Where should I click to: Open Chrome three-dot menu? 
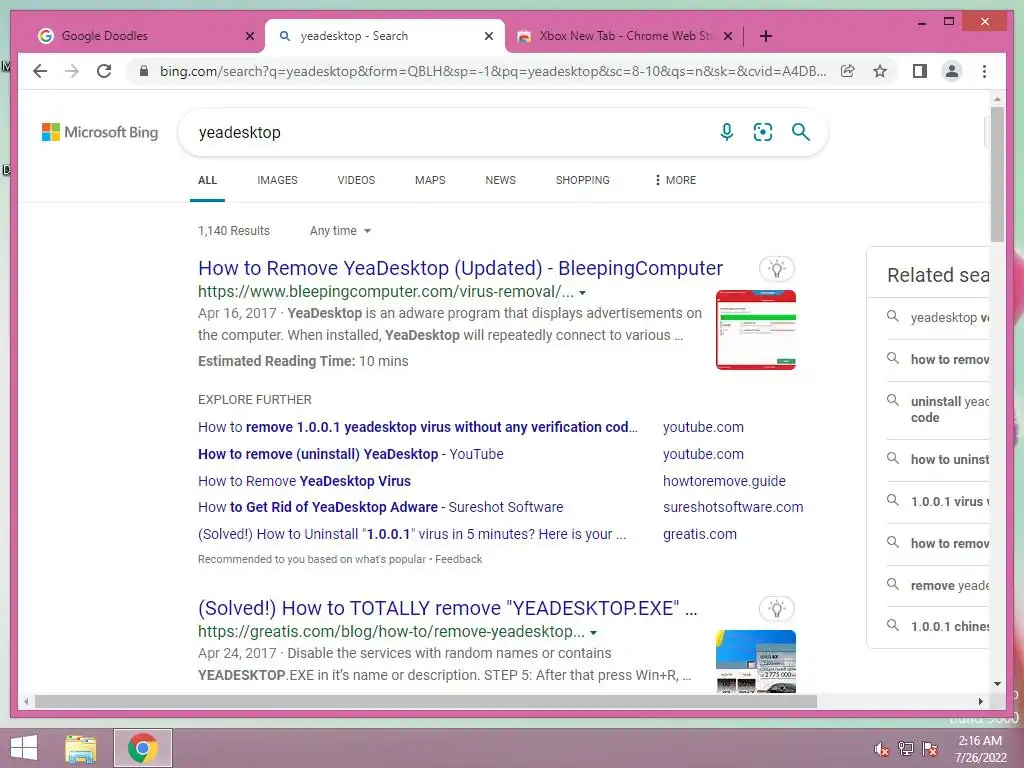(984, 71)
